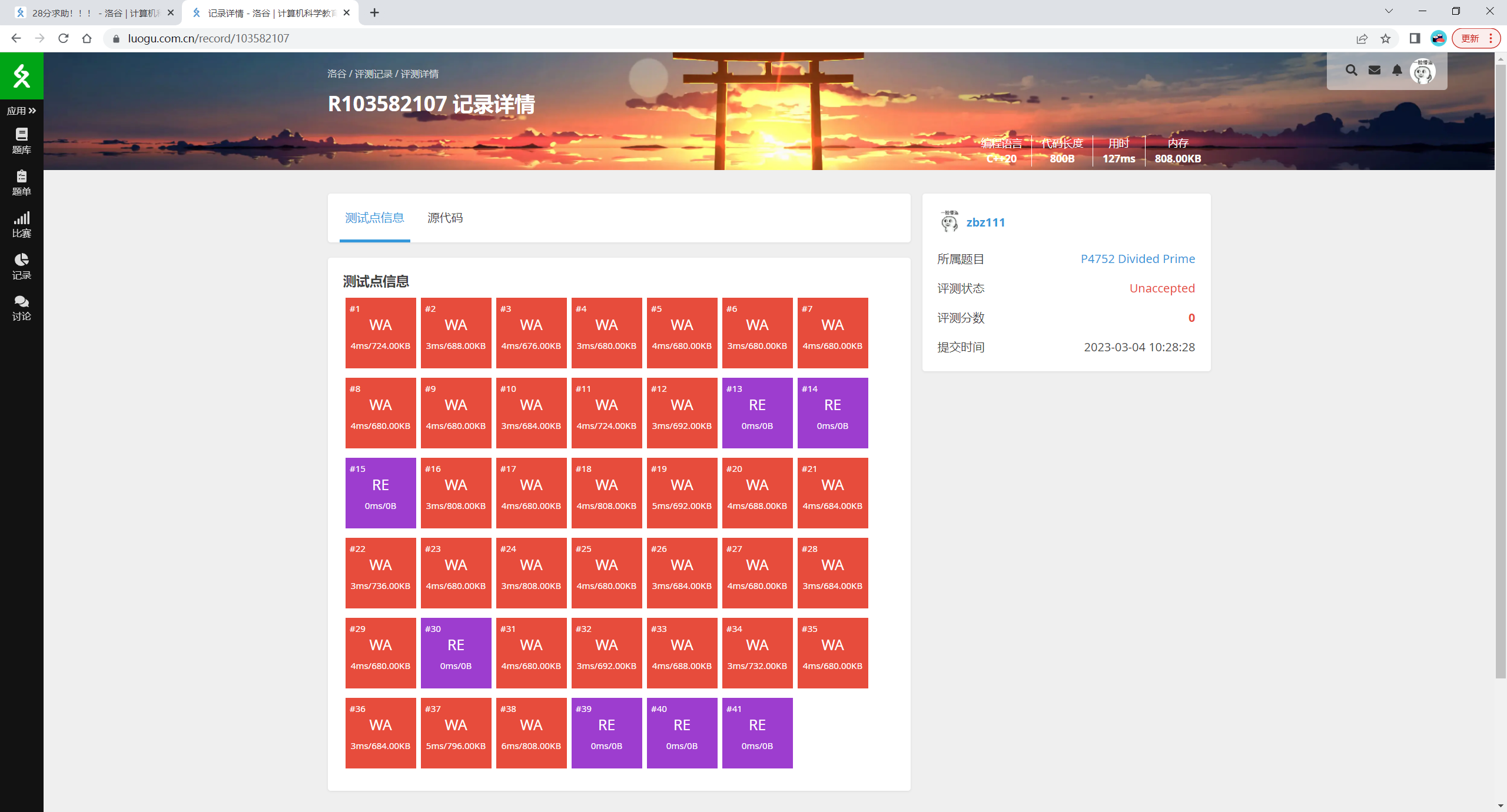The width and height of the screenshot is (1507, 812).
Task: Close the 记录详情 tab
Action: coord(346,12)
